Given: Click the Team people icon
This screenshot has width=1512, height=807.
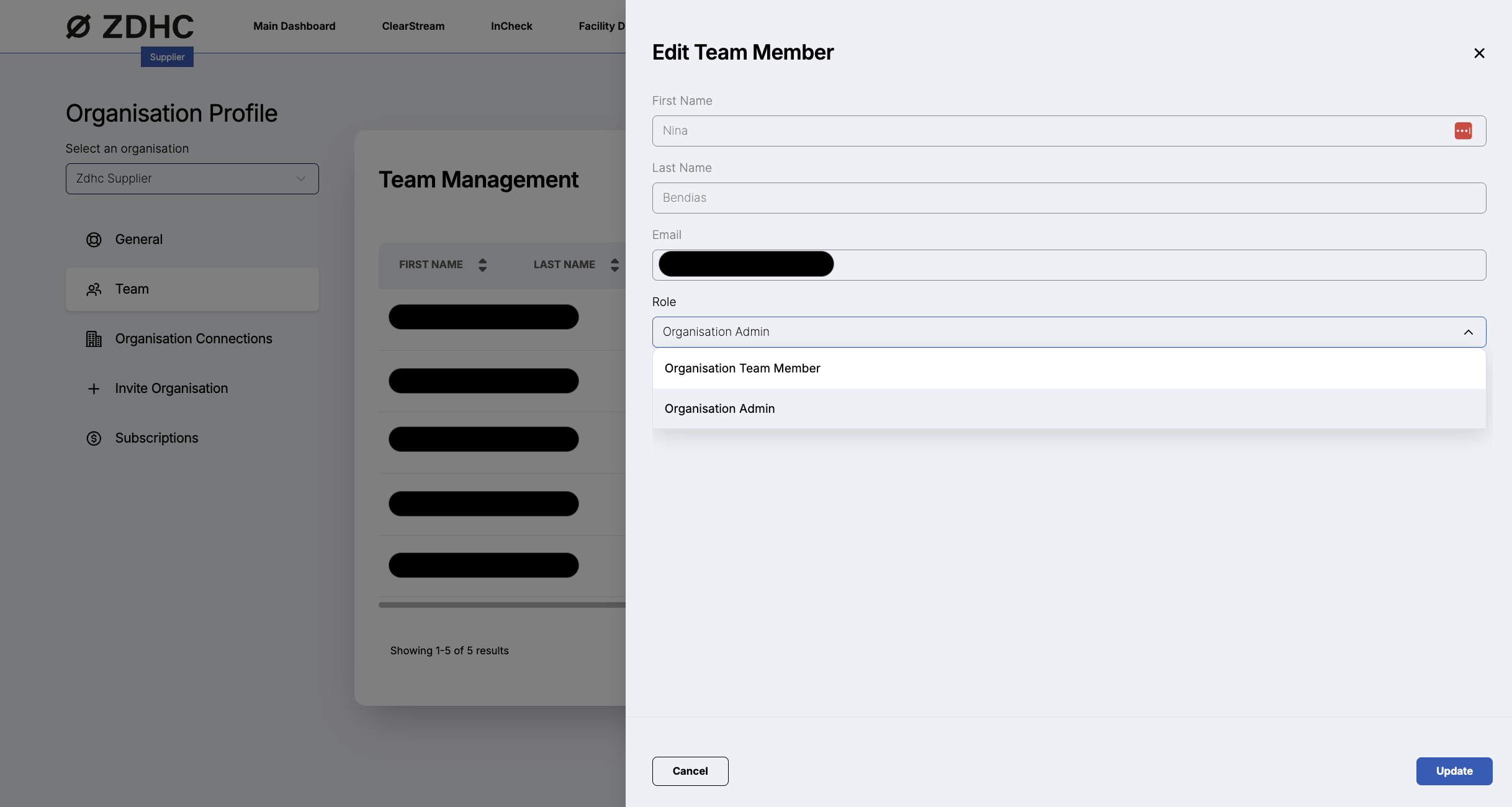Looking at the screenshot, I should tap(94, 289).
